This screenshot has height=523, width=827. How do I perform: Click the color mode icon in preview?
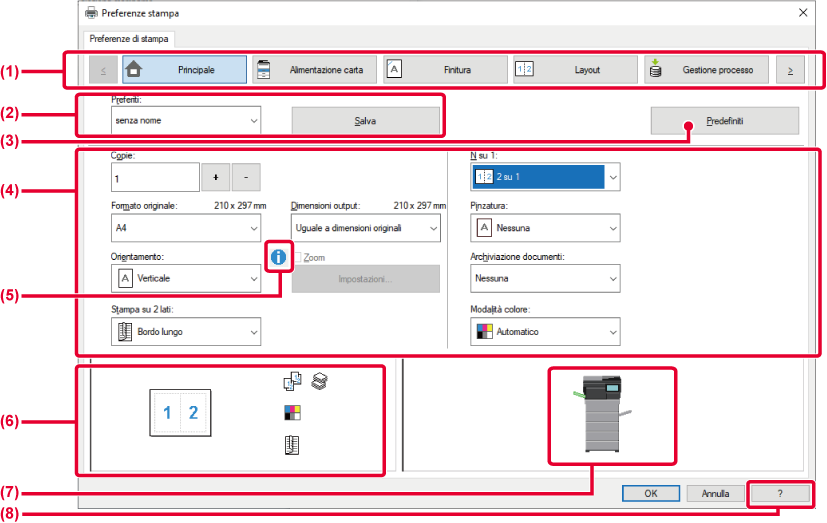click(292, 413)
